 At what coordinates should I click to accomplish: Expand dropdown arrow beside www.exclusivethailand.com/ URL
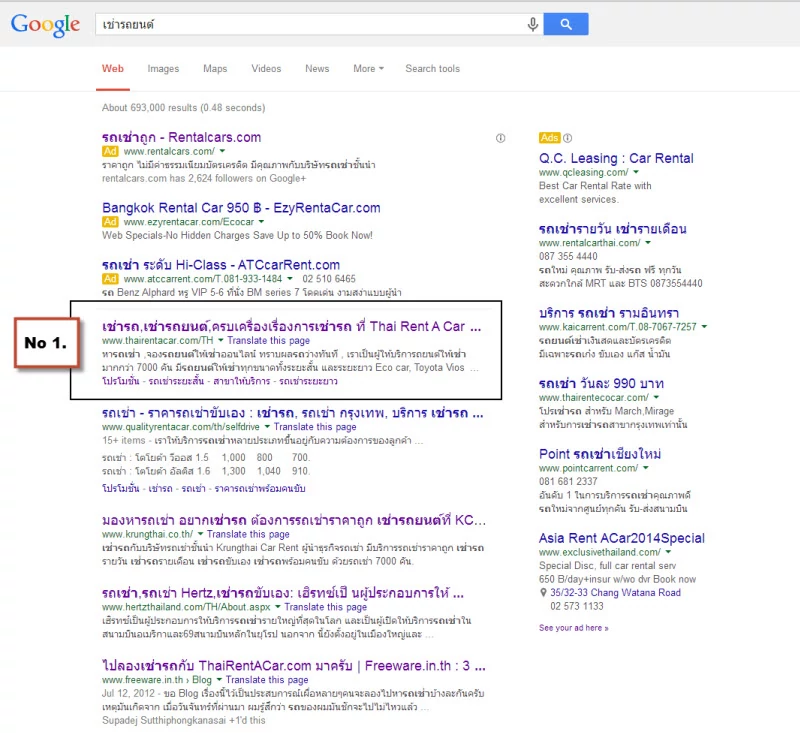[x=668, y=552]
